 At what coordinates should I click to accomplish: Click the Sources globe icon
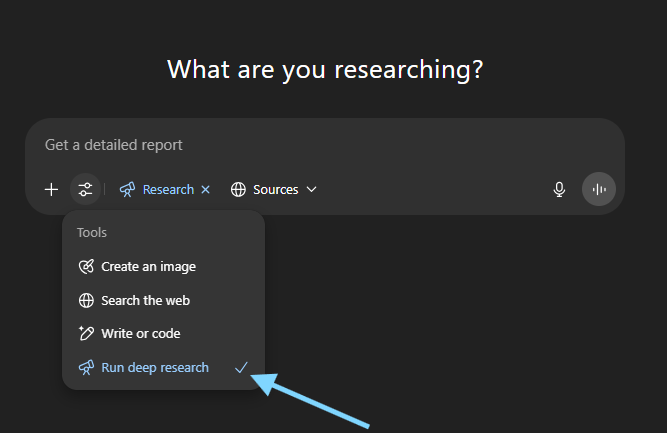click(238, 190)
